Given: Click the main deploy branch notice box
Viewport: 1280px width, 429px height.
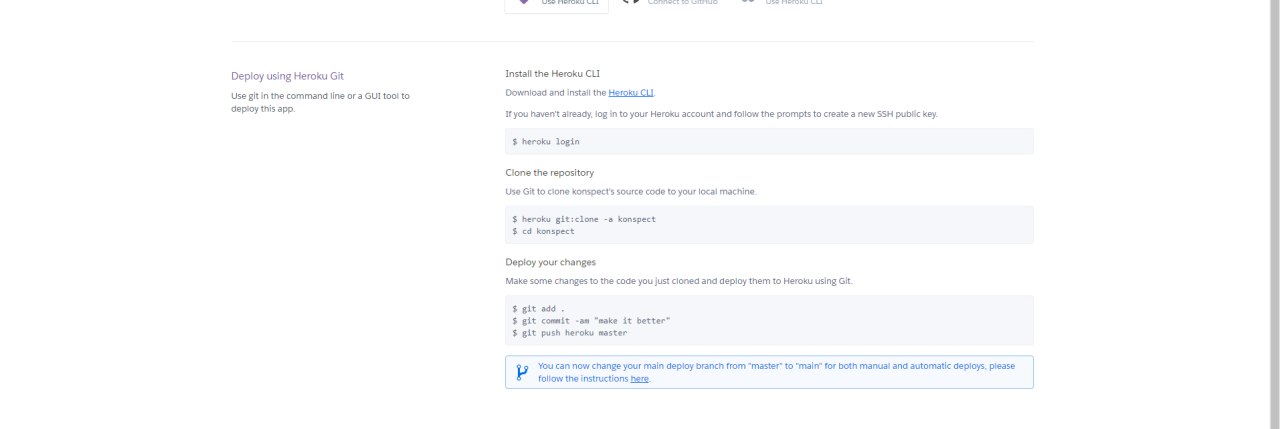Looking at the screenshot, I should pos(769,372).
